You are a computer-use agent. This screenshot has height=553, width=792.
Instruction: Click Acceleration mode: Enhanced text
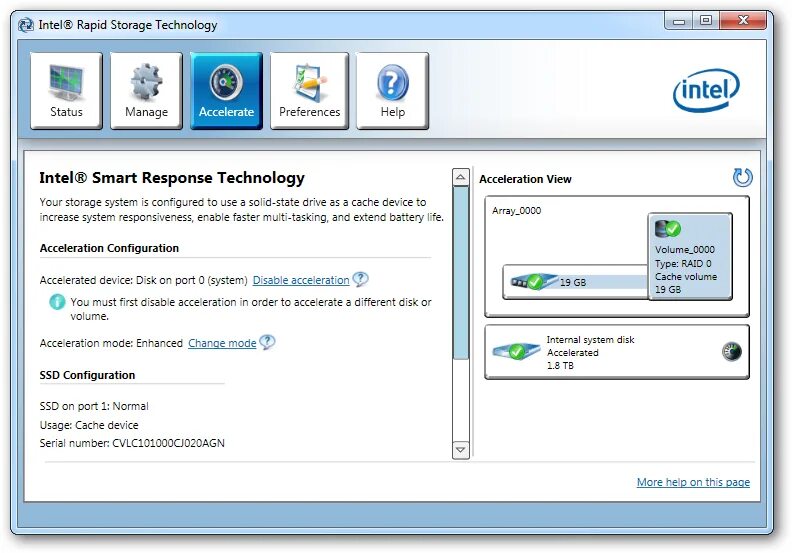(111, 343)
